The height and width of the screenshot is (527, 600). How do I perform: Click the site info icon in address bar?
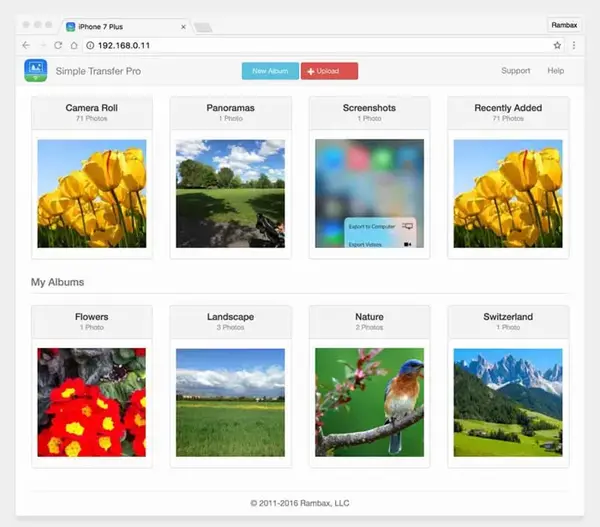click(90, 45)
